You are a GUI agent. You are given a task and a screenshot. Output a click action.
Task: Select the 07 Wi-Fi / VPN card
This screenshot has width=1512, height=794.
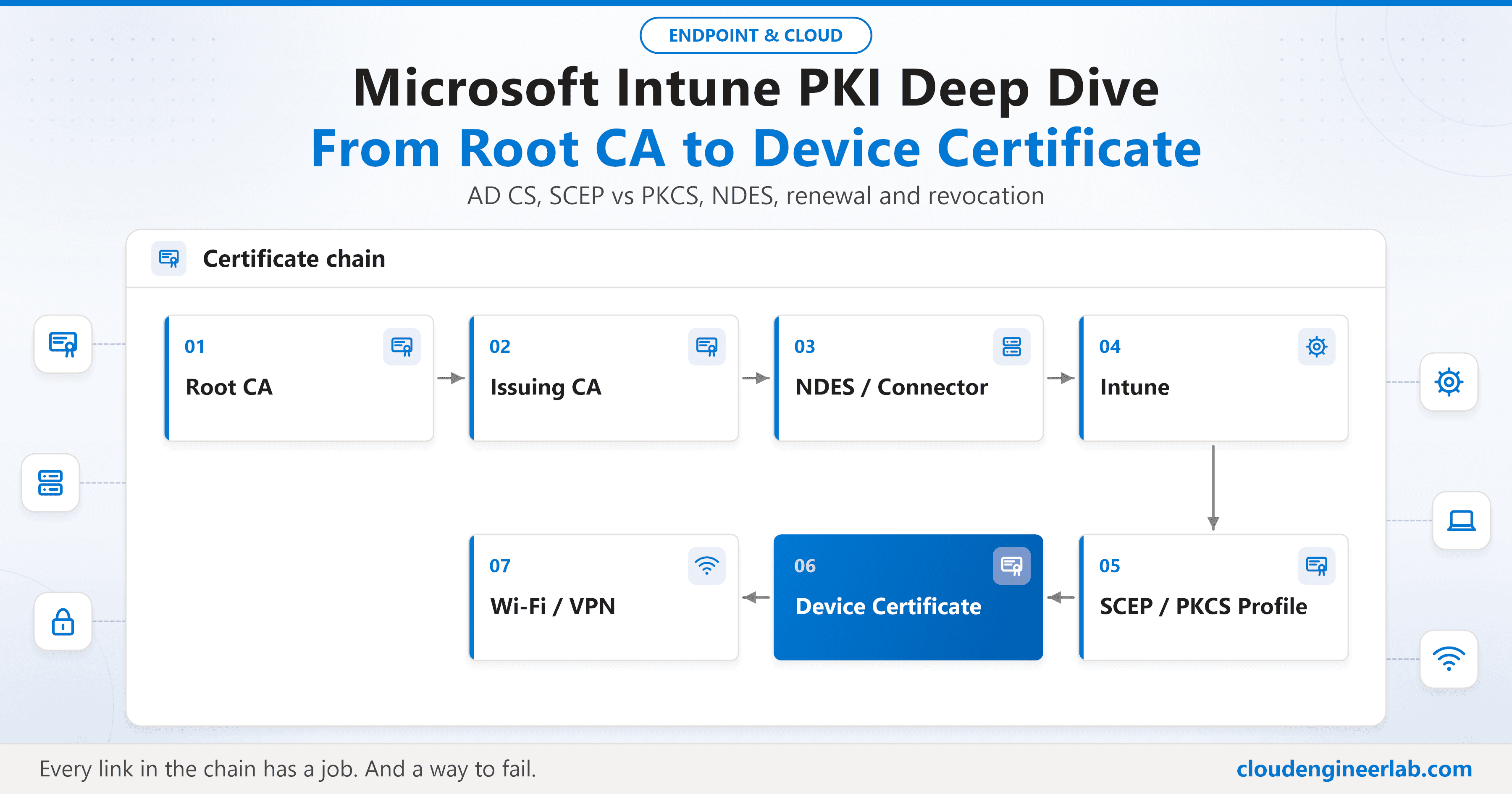[604, 597]
